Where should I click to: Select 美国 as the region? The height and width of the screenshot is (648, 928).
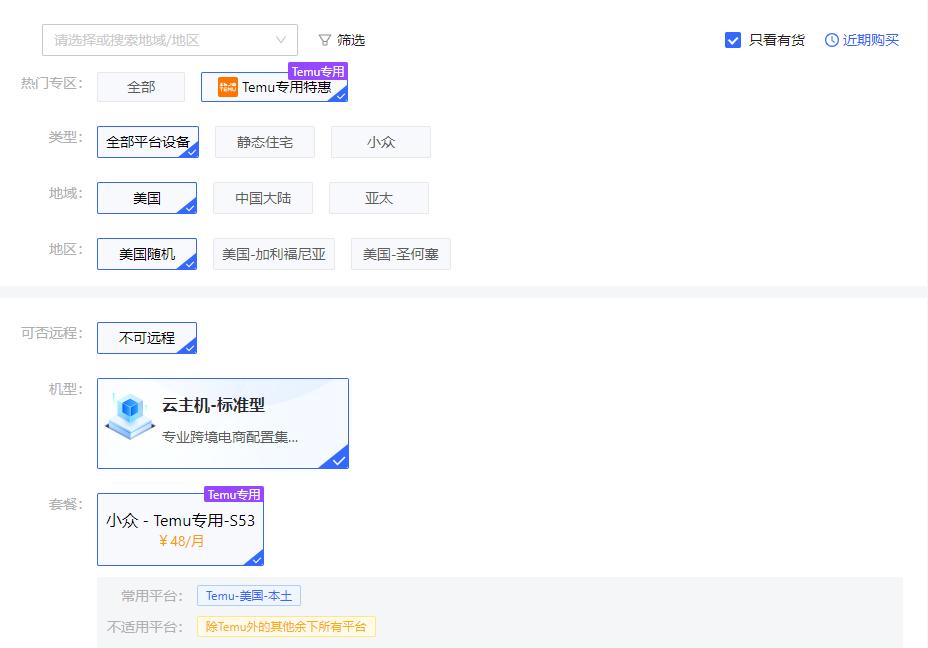pos(147,198)
